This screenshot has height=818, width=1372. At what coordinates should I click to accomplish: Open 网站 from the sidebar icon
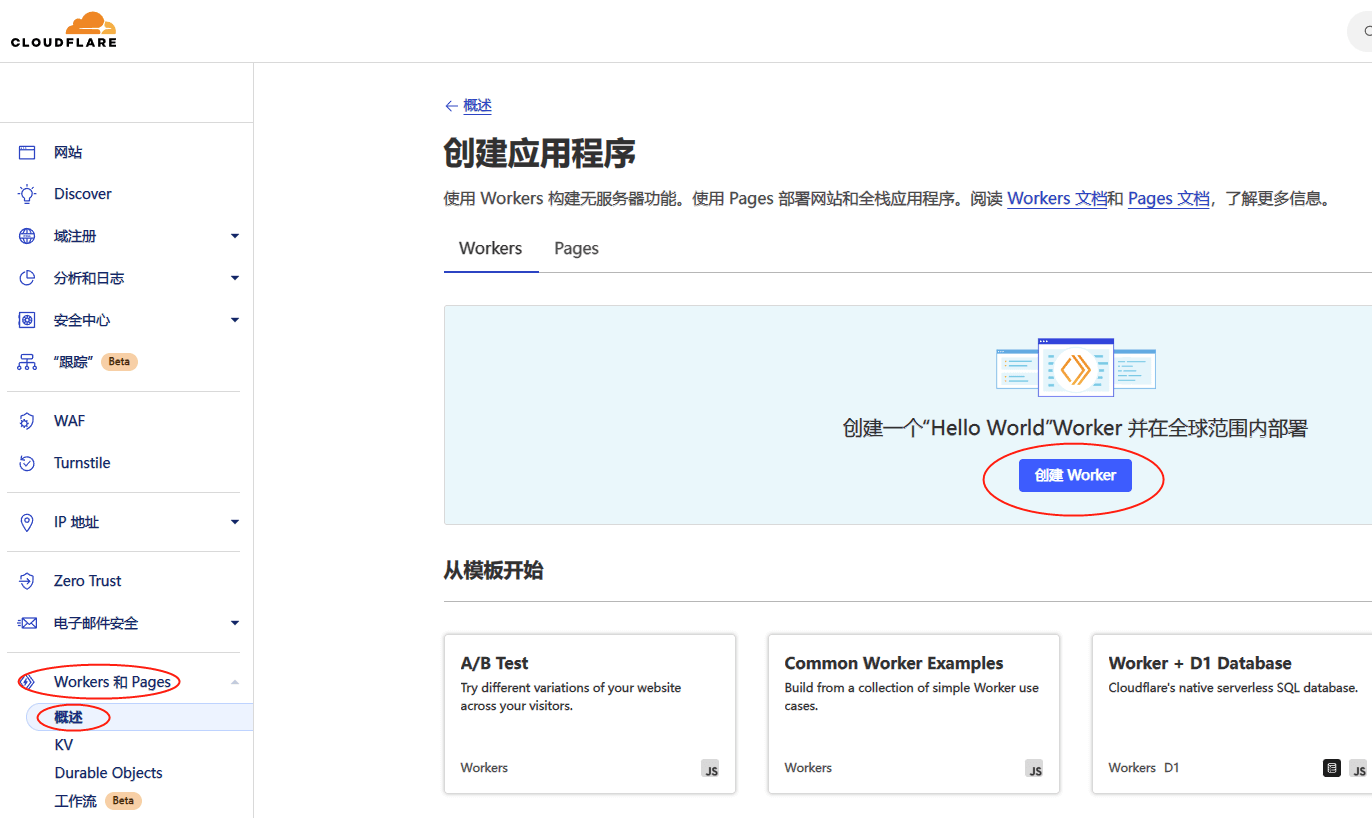tap(27, 153)
